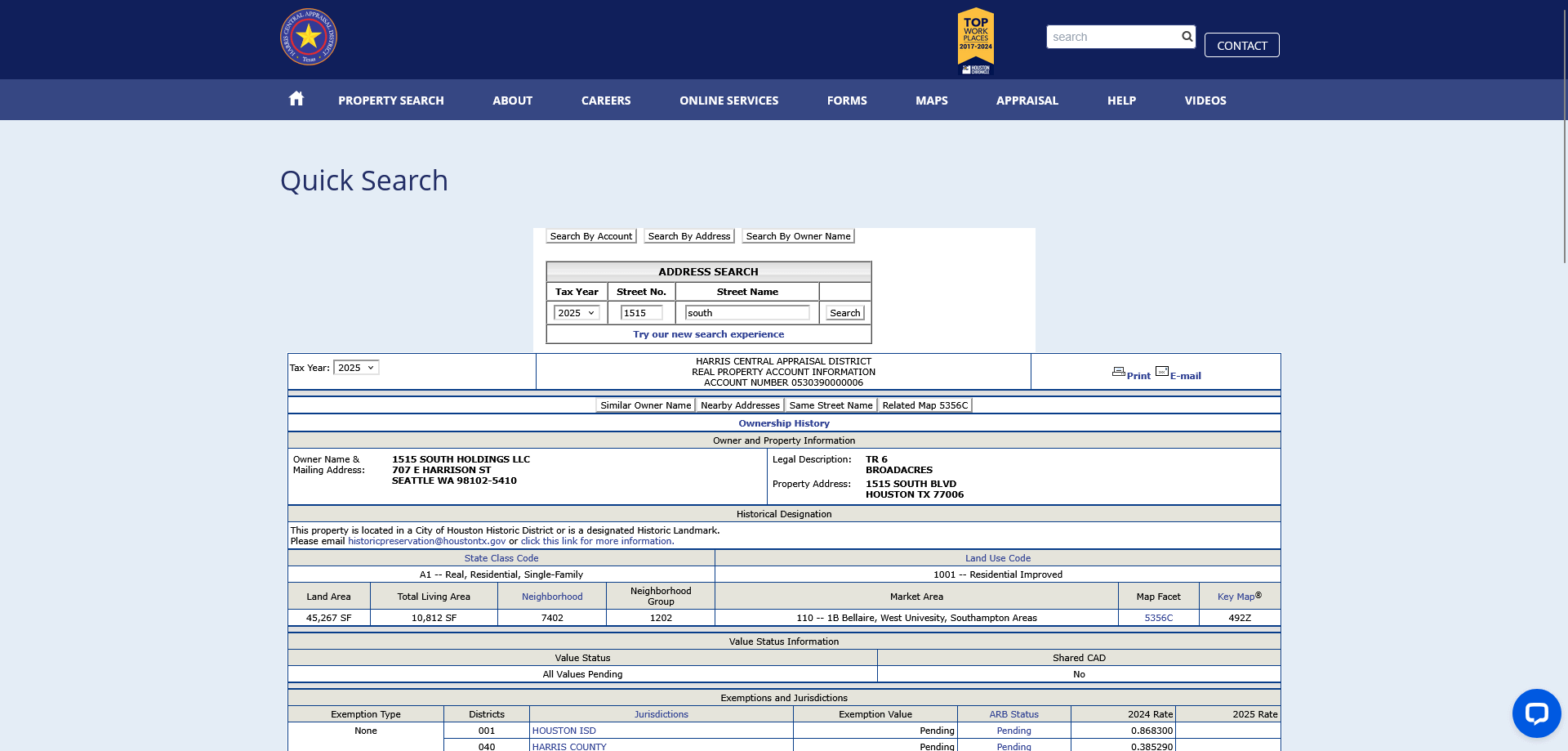1568x751 pixels.
Task: Open HELP menu
Action: coord(1121,101)
